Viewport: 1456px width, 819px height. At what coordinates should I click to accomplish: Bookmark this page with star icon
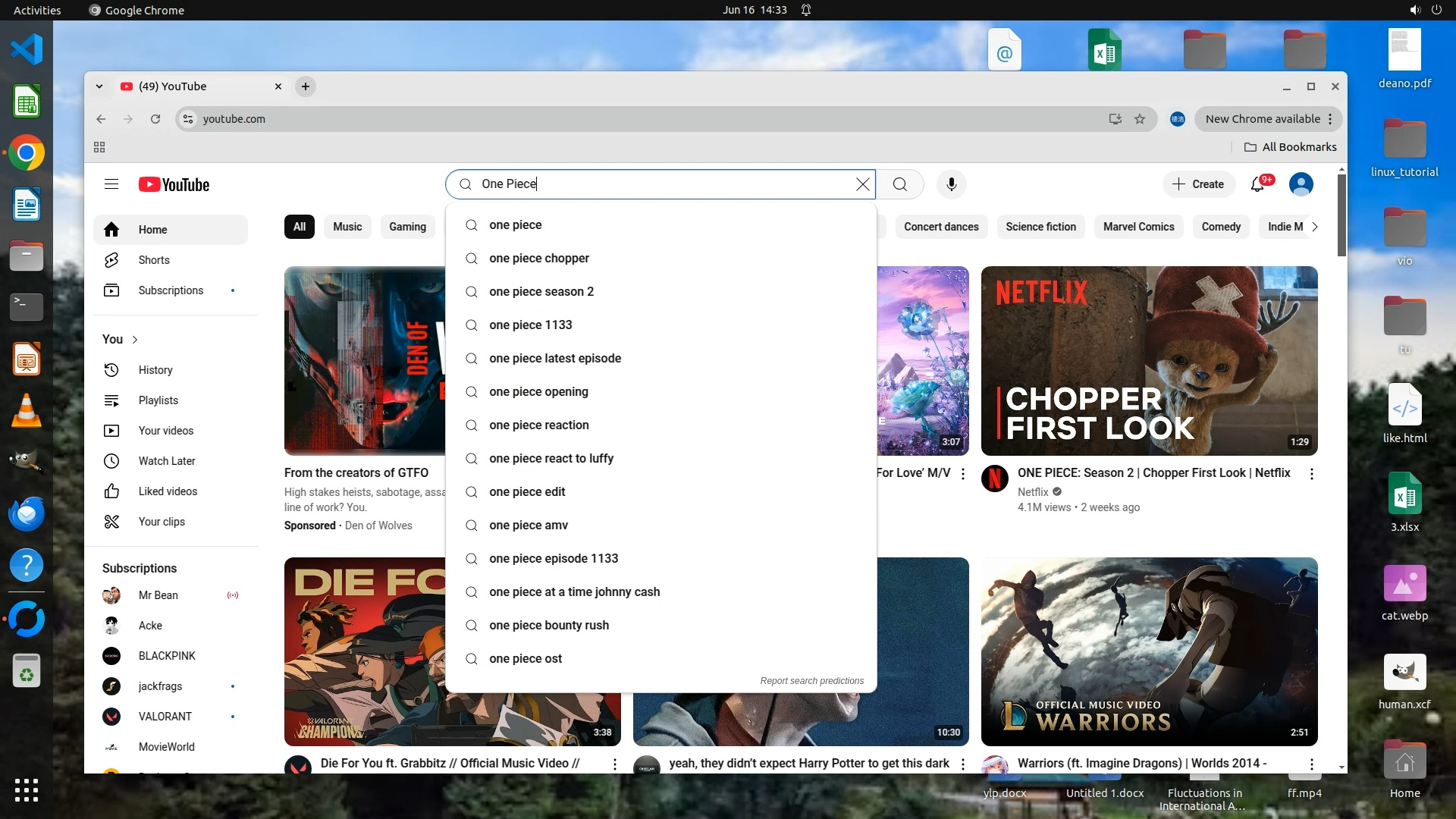1139,119
